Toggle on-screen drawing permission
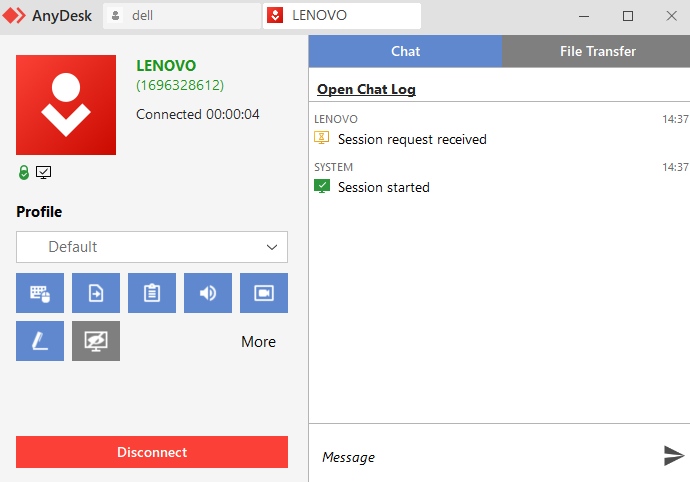The width and height of the screenshot is (690, 482). [x=40, y=341]
